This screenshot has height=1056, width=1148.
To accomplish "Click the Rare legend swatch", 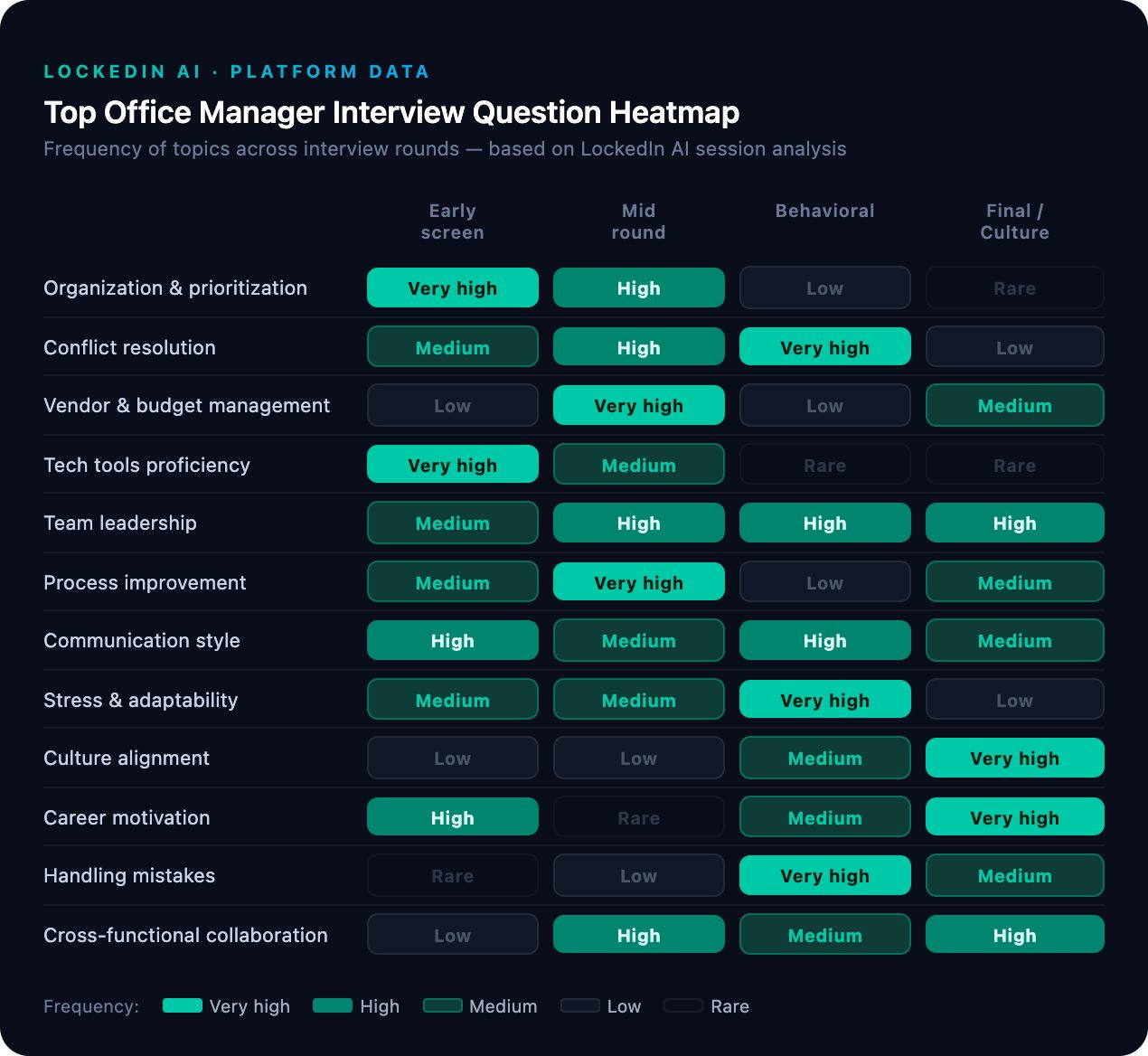I will (x=683, y=1005).
